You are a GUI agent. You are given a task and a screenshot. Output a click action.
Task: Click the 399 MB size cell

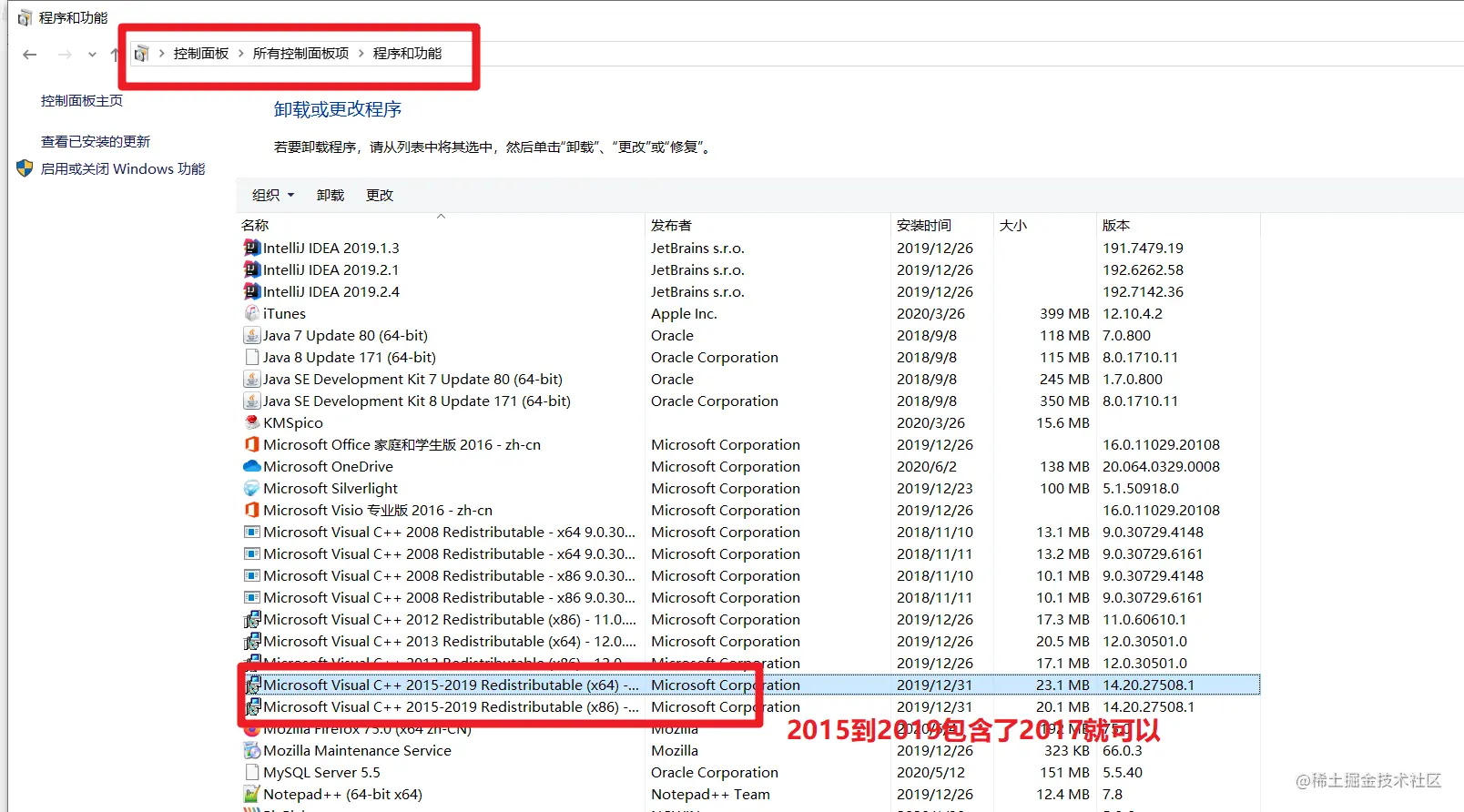click(1064, 313)
